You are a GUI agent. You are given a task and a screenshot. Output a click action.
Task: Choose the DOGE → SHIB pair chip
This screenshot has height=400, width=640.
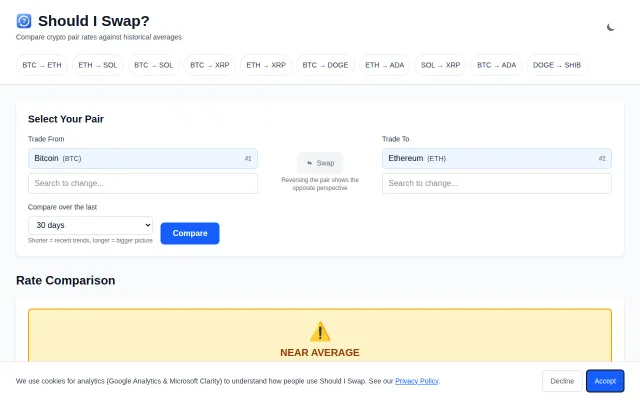557,65
